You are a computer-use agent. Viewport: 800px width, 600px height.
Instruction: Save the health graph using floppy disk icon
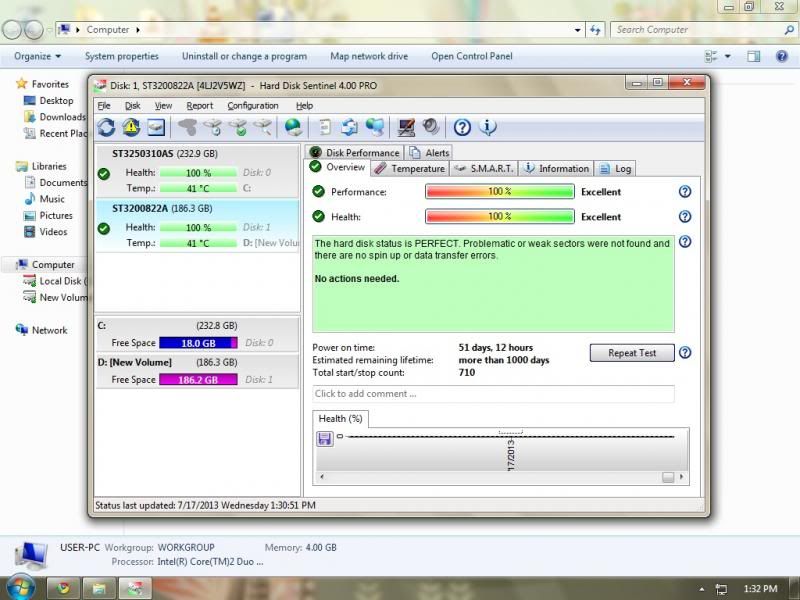coord(325,438)
